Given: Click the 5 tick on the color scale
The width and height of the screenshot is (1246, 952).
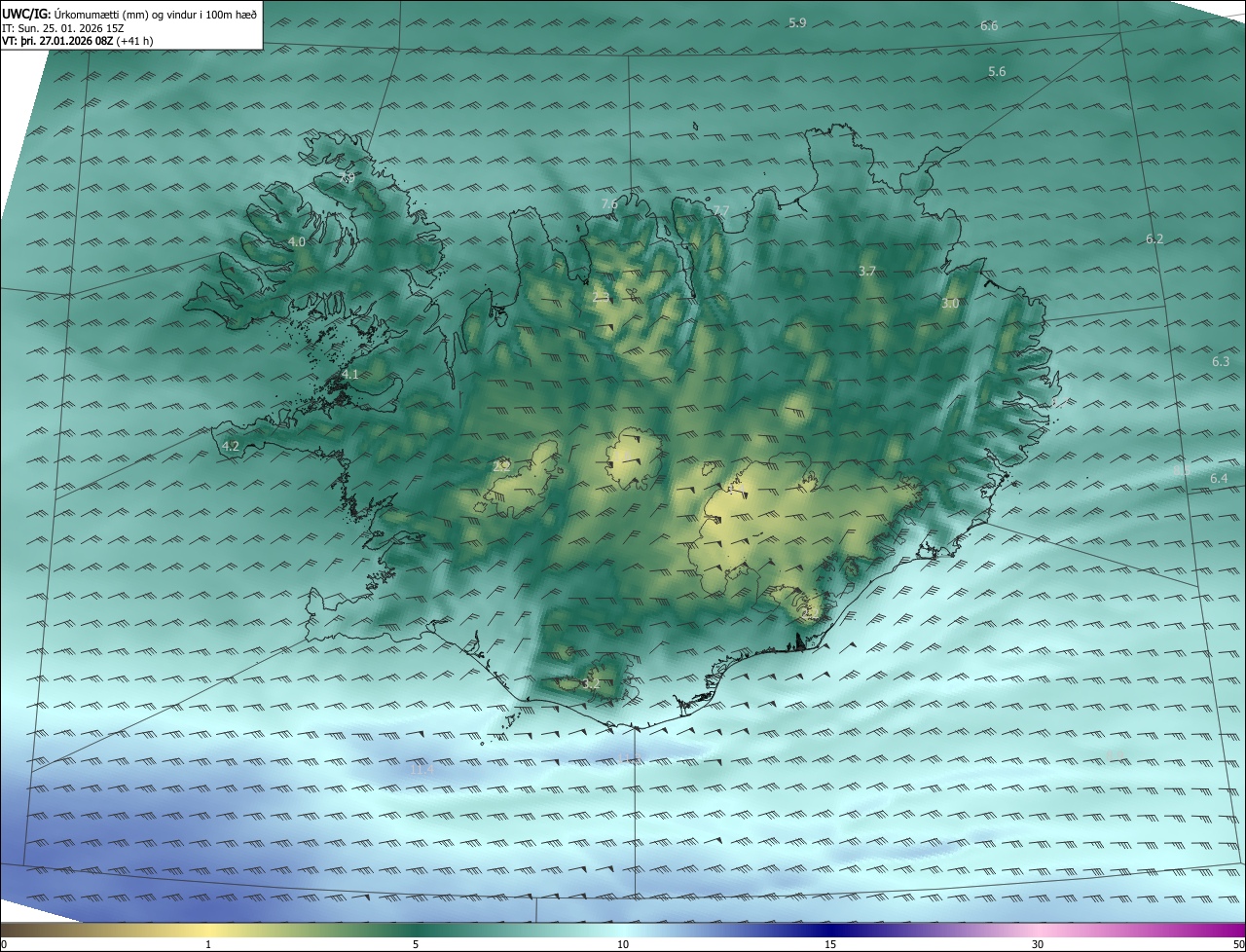Looking at the screenshot, I should pos(416,945).
